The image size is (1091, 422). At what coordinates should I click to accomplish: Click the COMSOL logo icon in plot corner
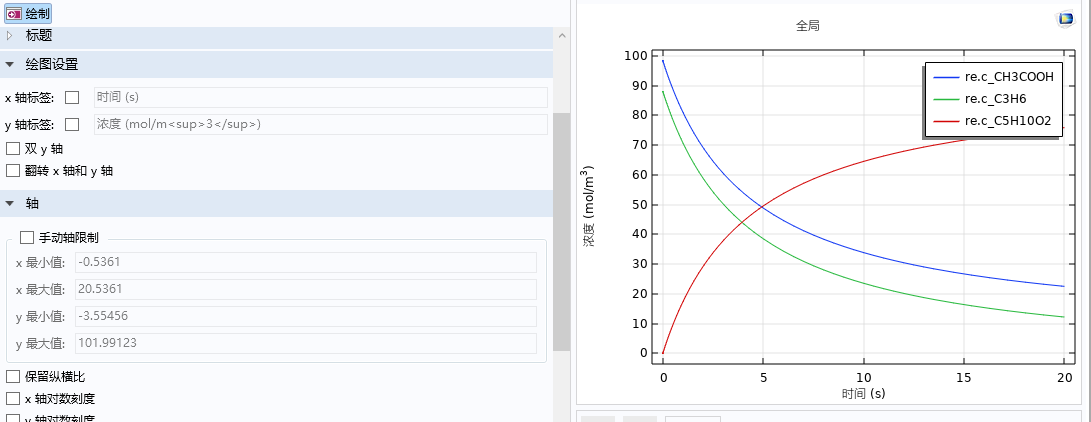coord(1066,20)
